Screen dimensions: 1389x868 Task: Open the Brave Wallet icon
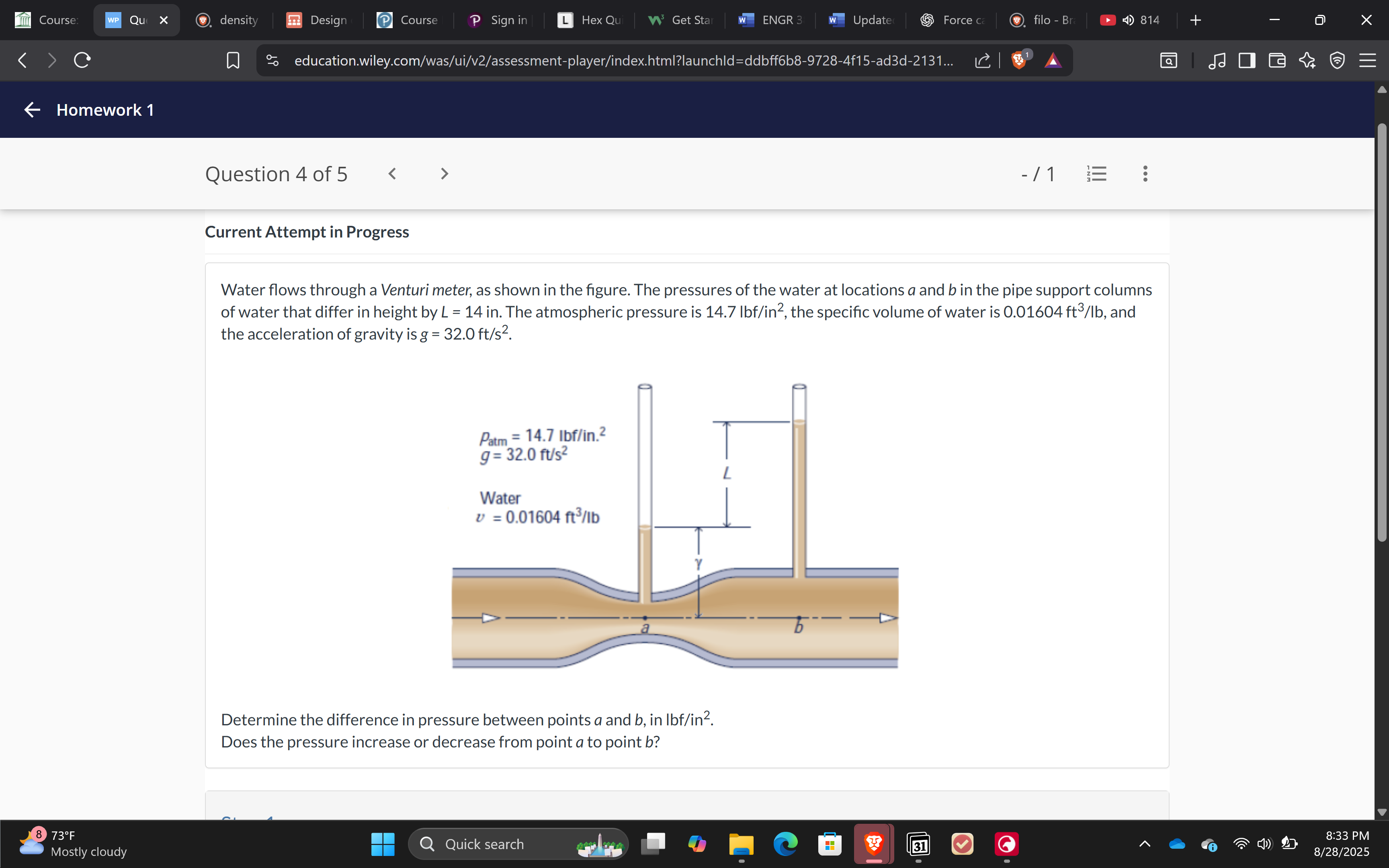pyautogui.click(x=1276, y=60)
